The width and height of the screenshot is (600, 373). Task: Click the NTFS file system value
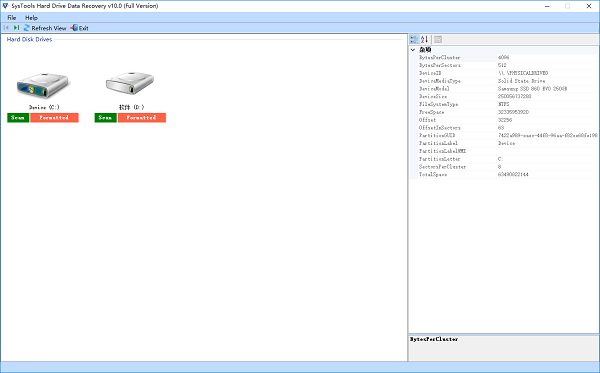tap(504, 104)
